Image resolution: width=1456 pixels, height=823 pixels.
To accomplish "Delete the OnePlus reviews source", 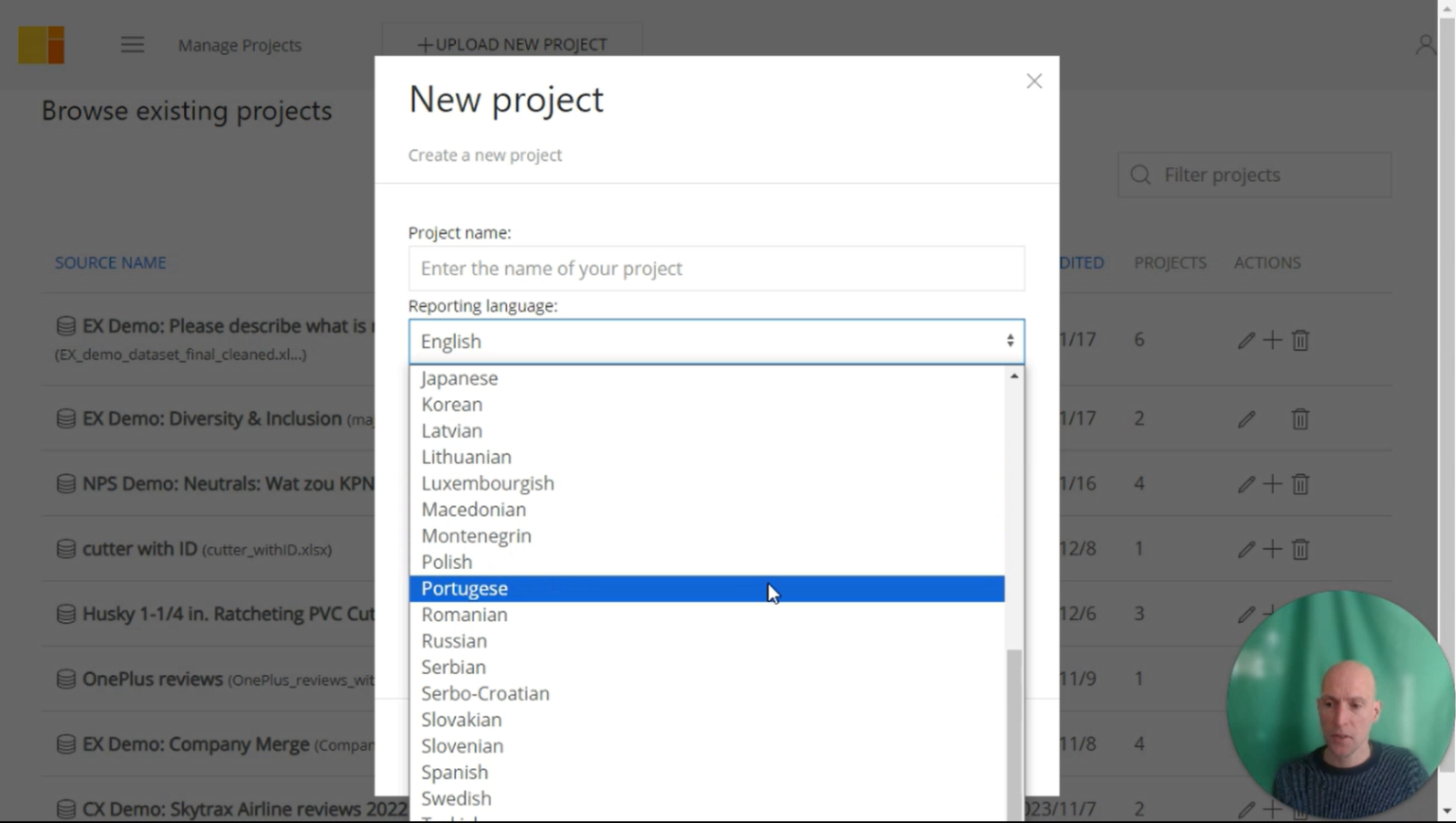I will click(x=1300, y=678).
